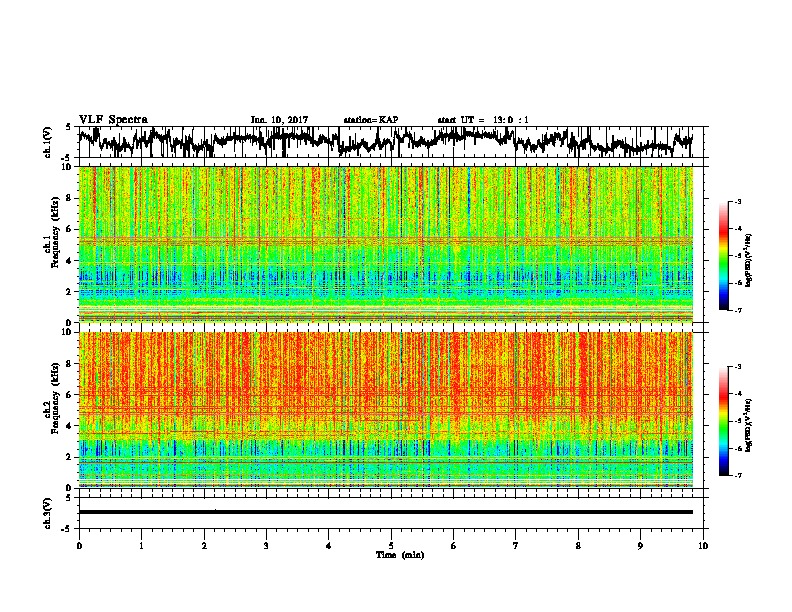Screen dimensions: 792x612
Task: Click the 'station=KAP' header label
Action: click(x=371, y=120)
